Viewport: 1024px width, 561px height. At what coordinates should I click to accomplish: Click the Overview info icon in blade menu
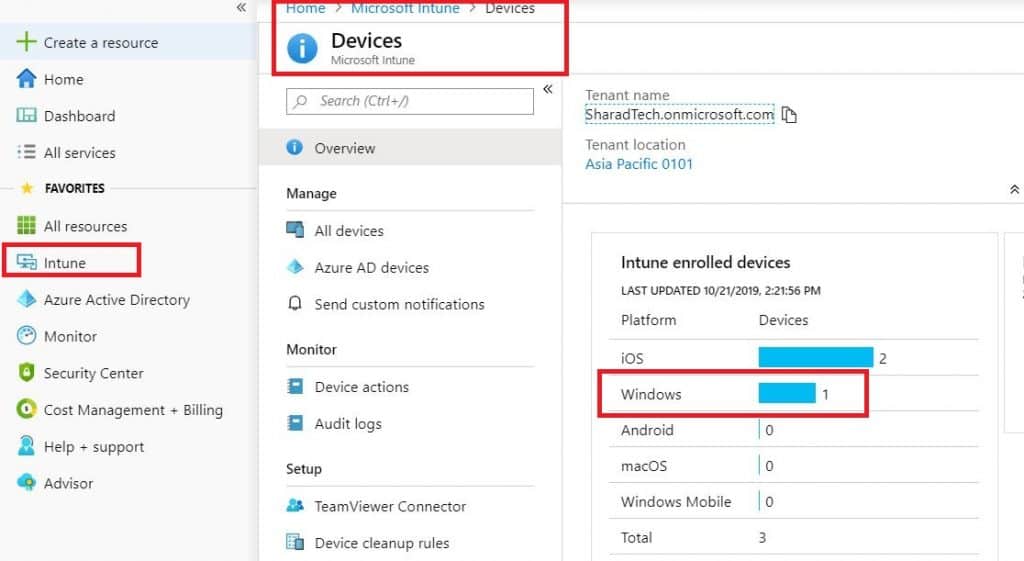[x=295, y=148]
